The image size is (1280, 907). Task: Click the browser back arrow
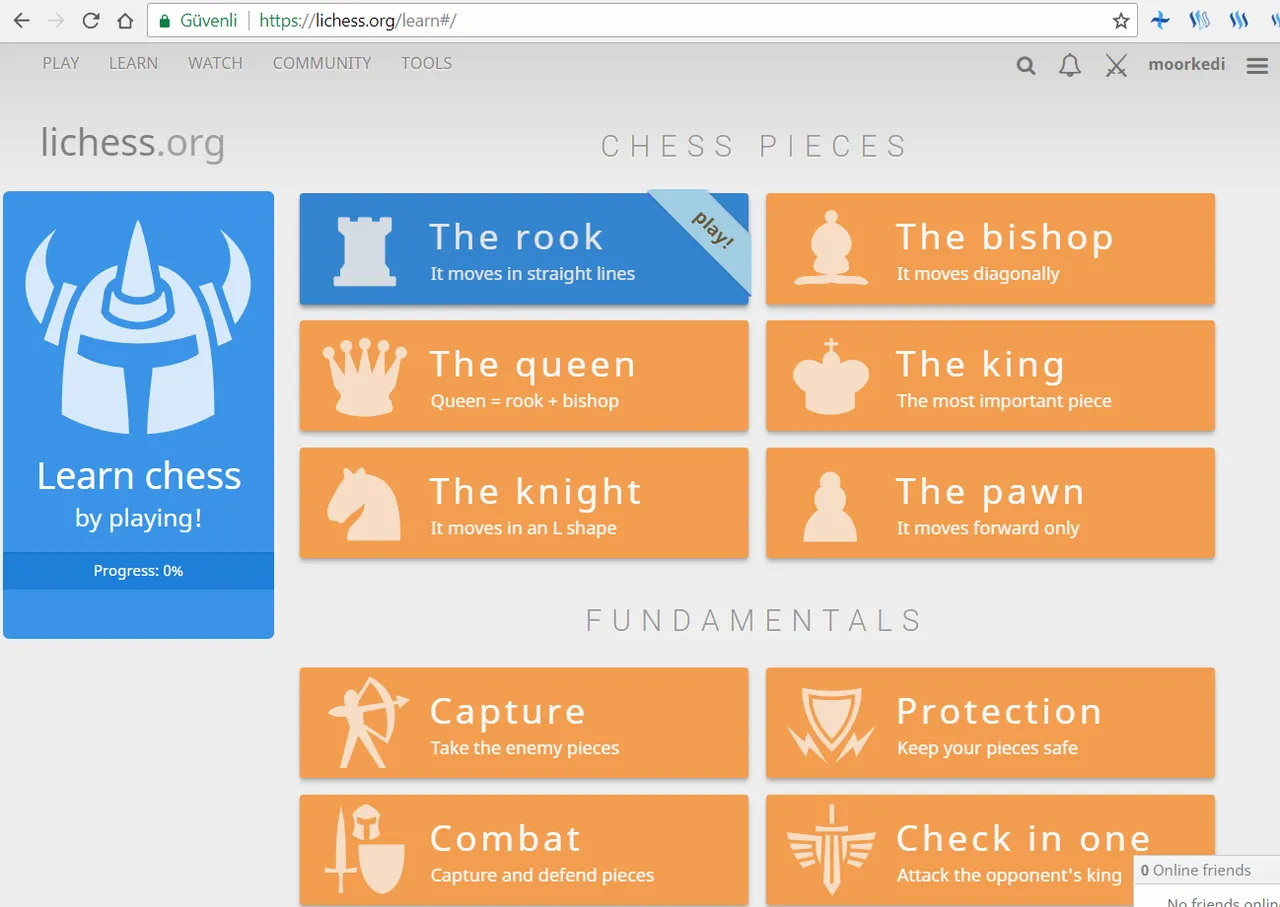(21, 20)
